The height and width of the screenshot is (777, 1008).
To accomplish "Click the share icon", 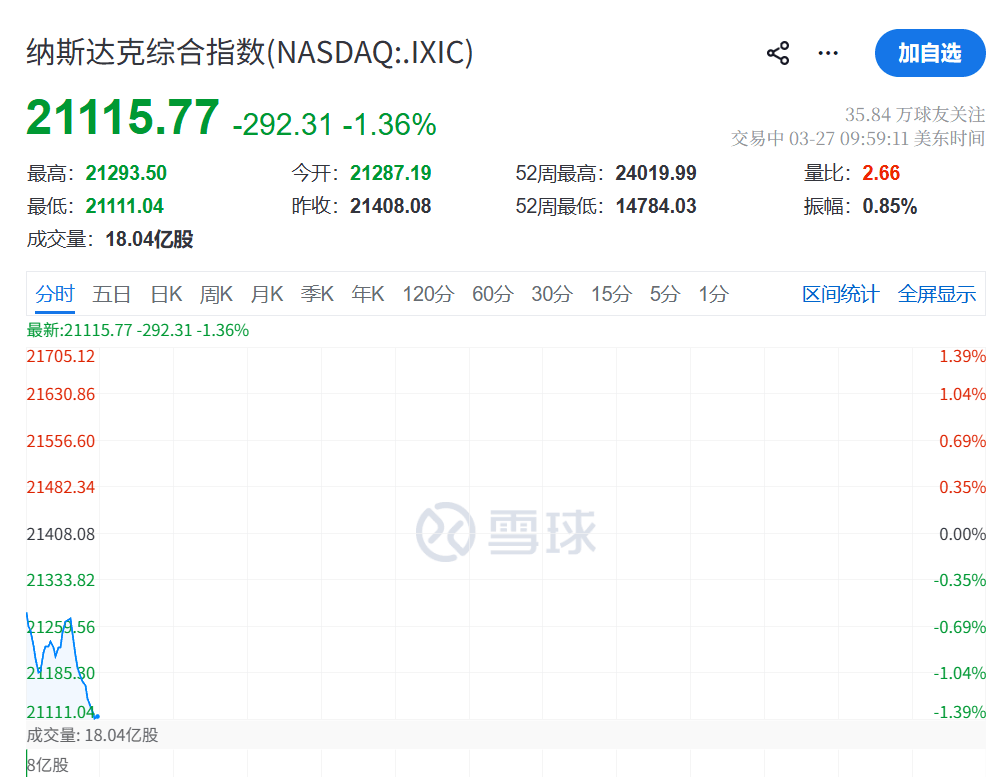I will [x=777, y=53].
